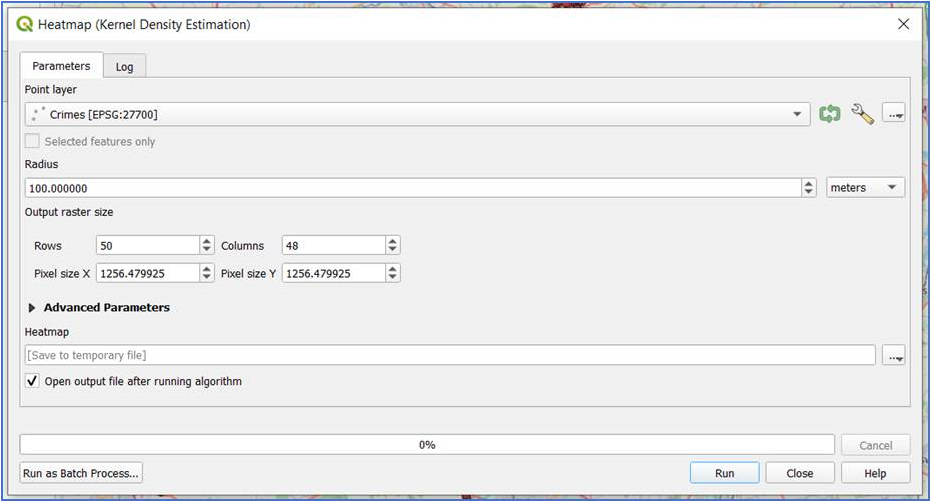Increase Pixel size Y with up arrow
The image size is (931, 504).
(392, 268)
